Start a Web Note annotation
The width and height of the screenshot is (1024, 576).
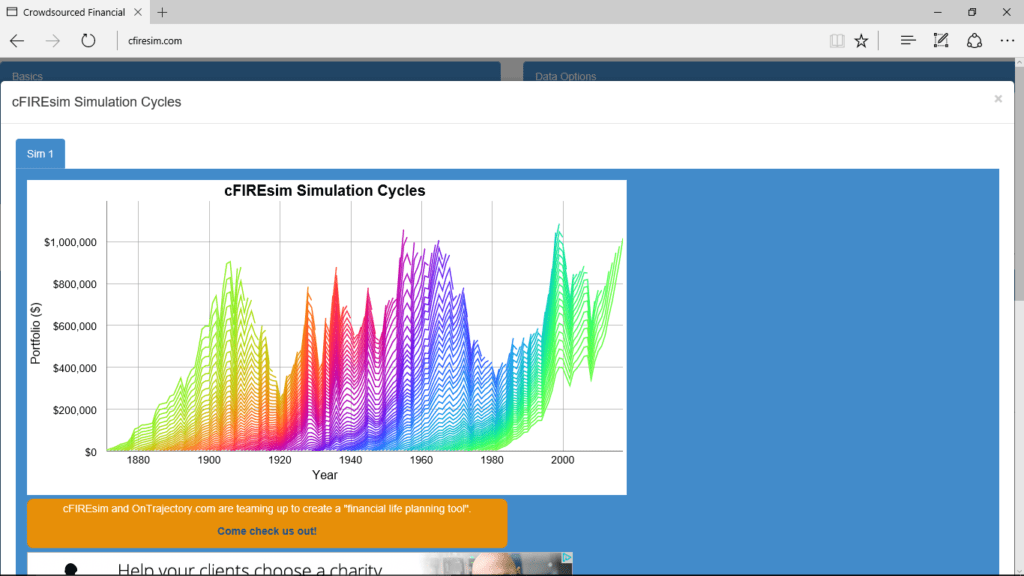tap(940, 40)
